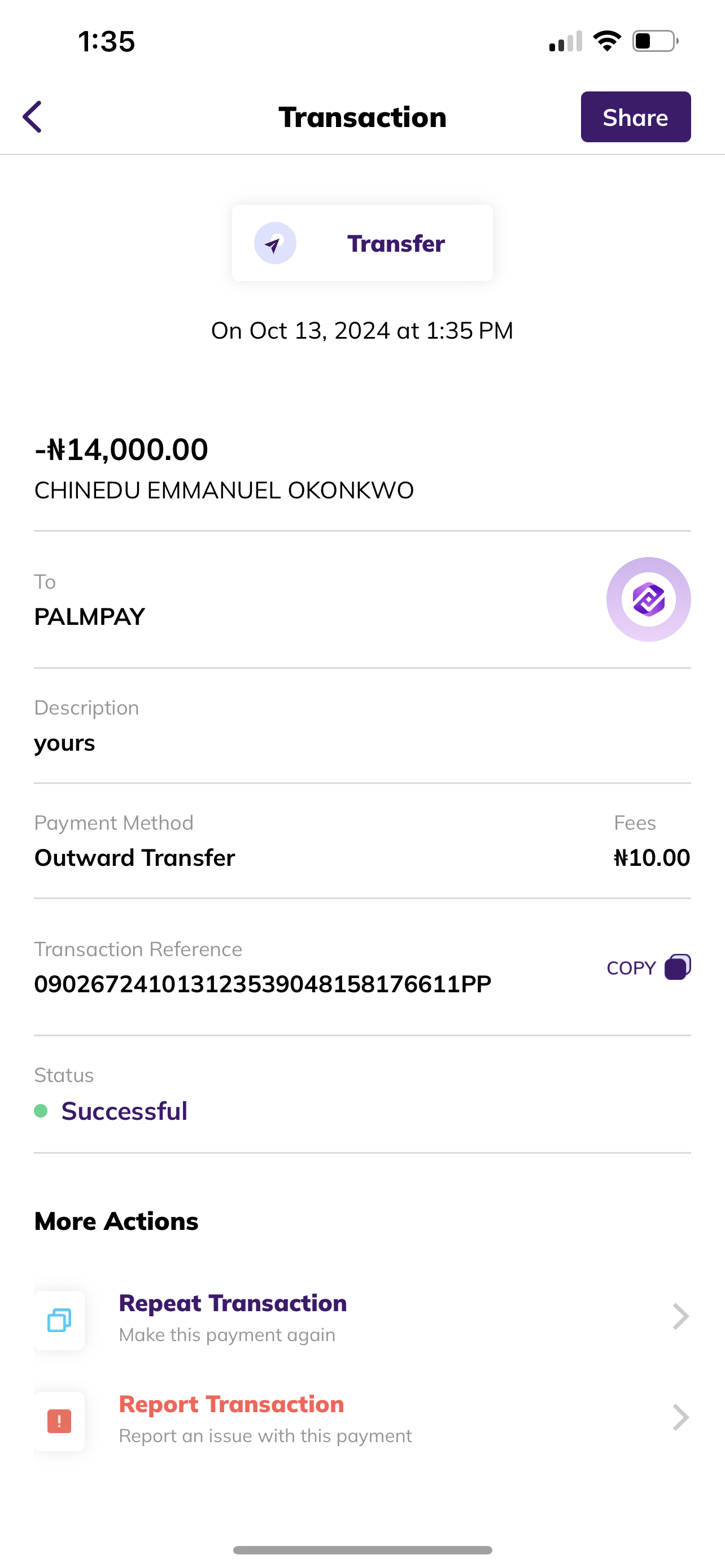Tap the paper plane Transfer icon
This screenshot has height=1568, width=725.
pos(274,243)
